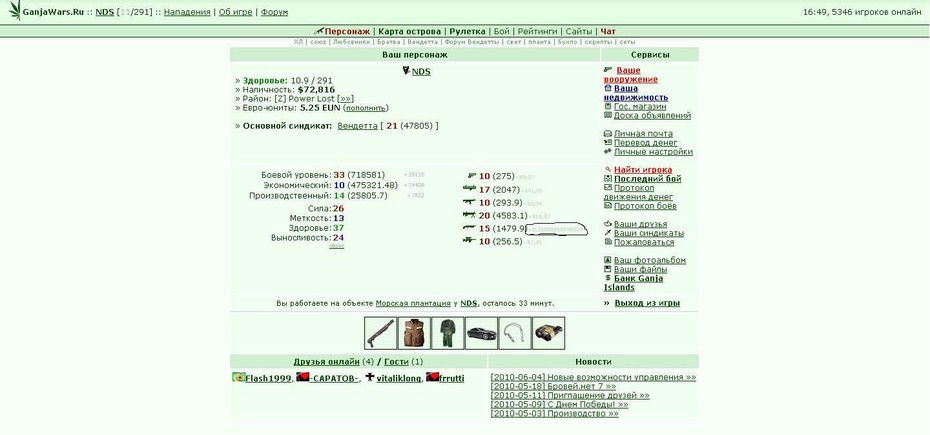Viewport: 930px width, 435px height.
Task: Open the Морская плантация link
Action: click(x=413, y=303)
